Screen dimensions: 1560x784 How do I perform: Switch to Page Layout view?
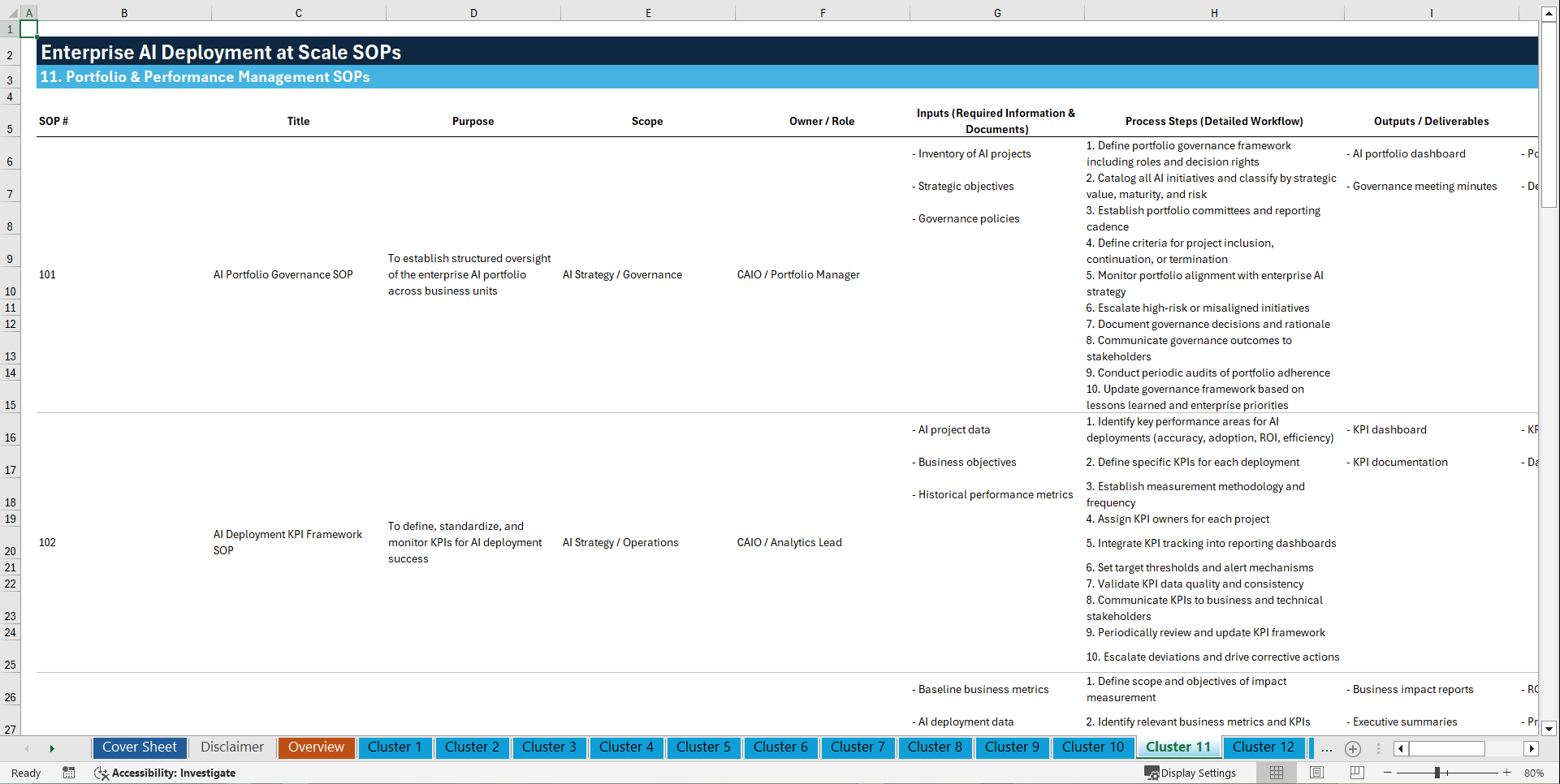(x=1316, y=773)
